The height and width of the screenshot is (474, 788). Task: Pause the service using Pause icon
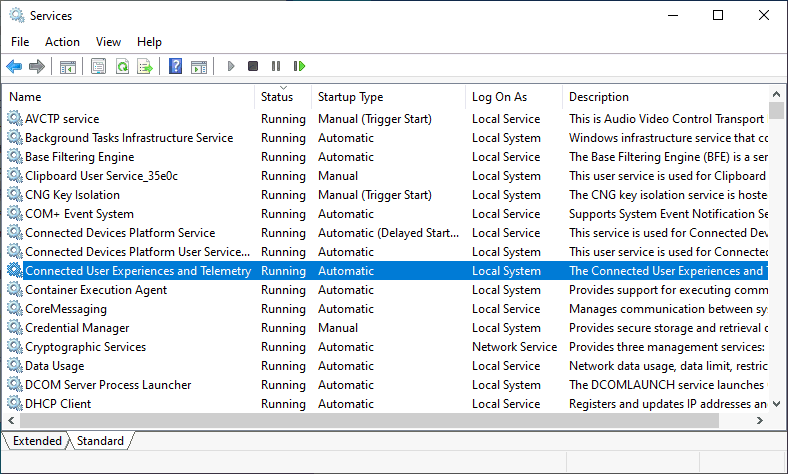pos(276,66)
